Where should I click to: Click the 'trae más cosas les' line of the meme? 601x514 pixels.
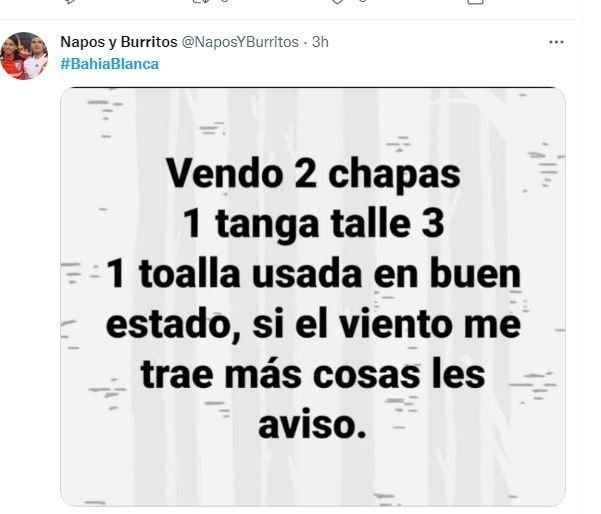pyautogui.click(x=312, y=374)
